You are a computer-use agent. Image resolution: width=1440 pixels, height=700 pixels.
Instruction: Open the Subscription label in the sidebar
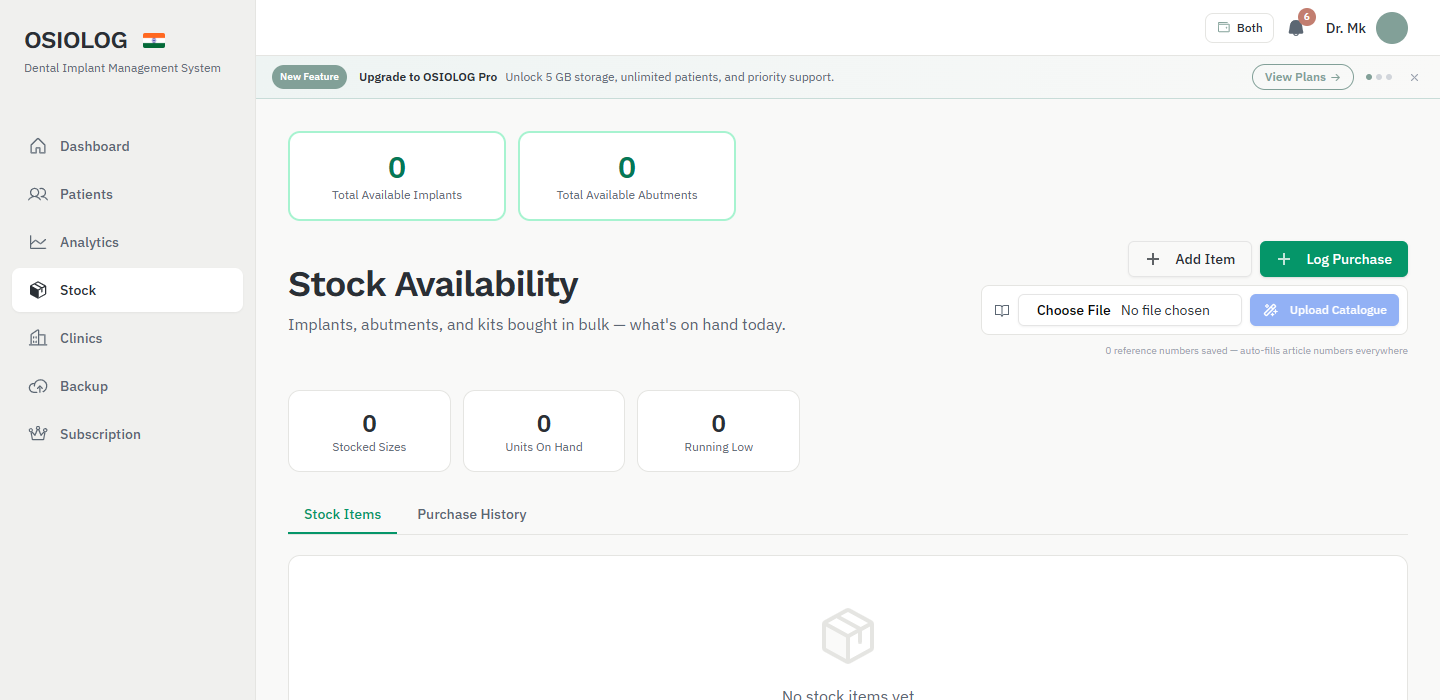tap(100, 434)
